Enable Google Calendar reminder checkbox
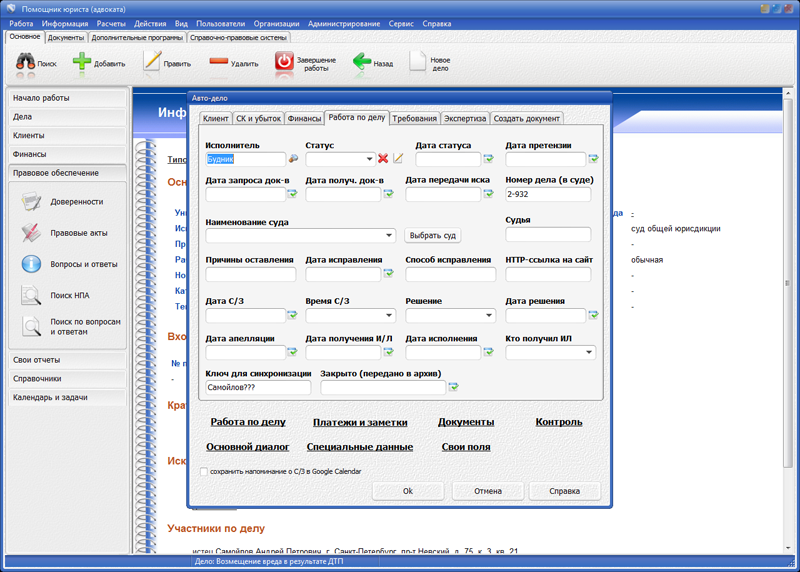This screenshot has width=800, height=572. pyautogui.click(x=204, y=472)
